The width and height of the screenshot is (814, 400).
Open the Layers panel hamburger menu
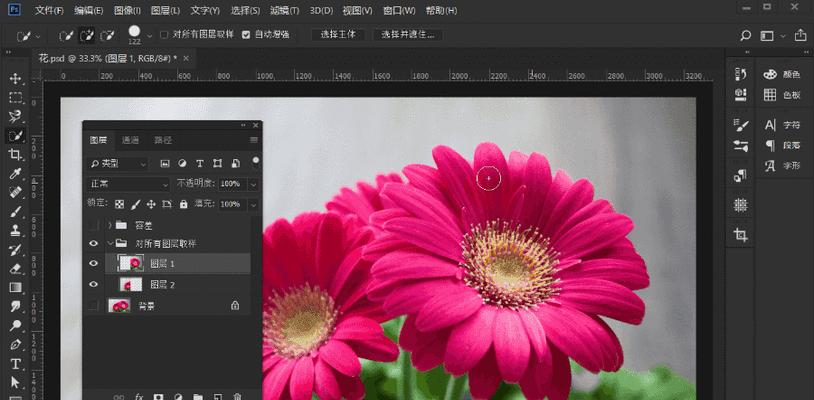[254, 140]
